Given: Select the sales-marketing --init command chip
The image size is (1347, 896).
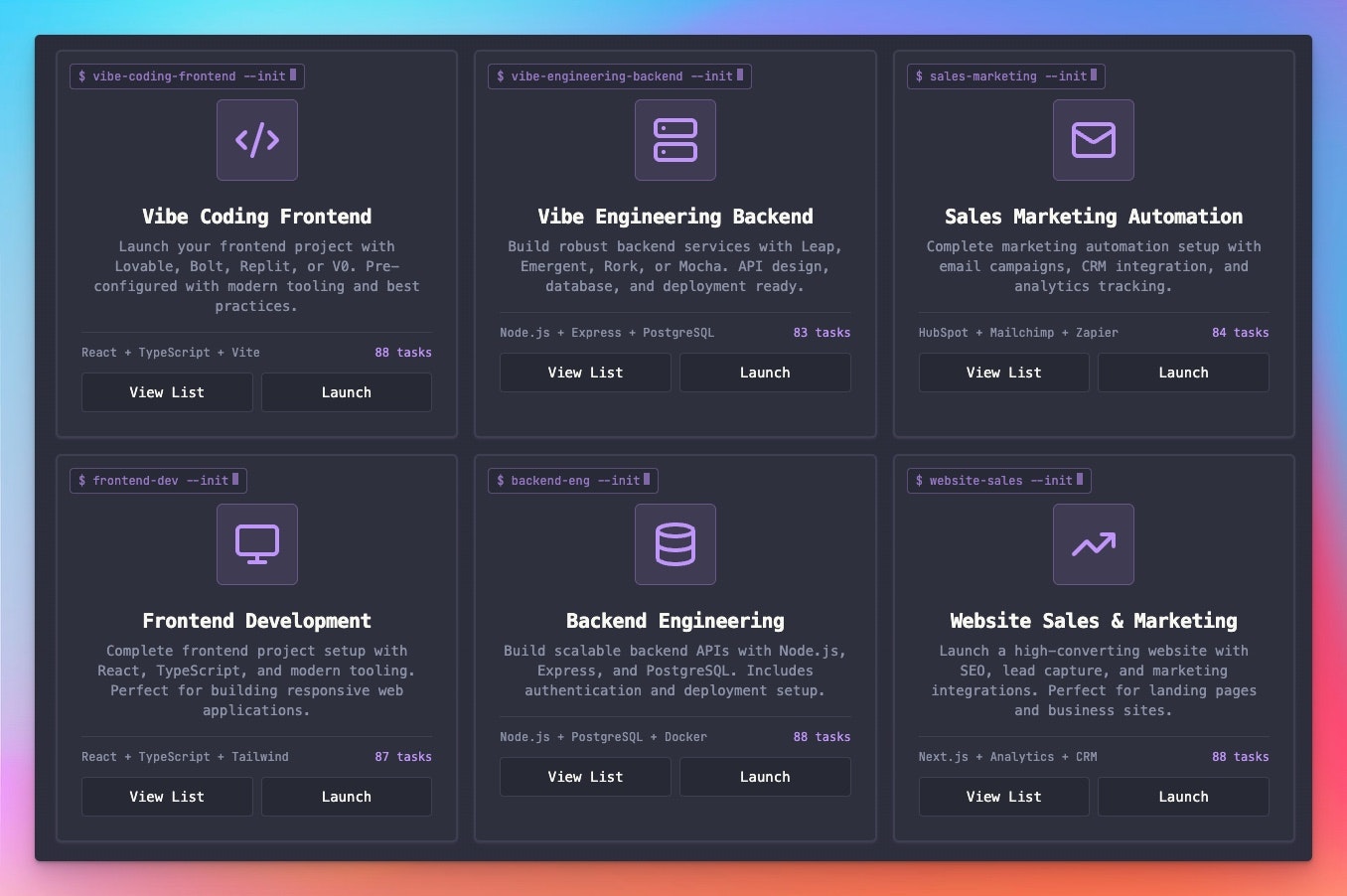Looking at the screenshot, I should [x=1005, y=75].
